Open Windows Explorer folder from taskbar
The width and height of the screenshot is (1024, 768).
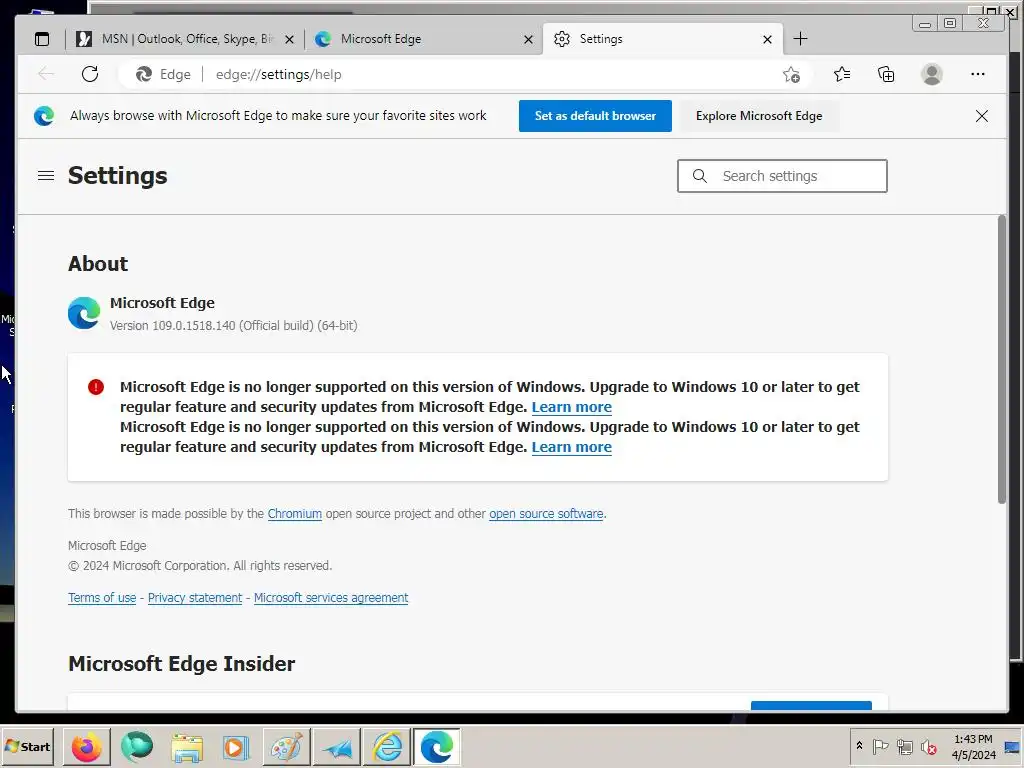[187, 747]
